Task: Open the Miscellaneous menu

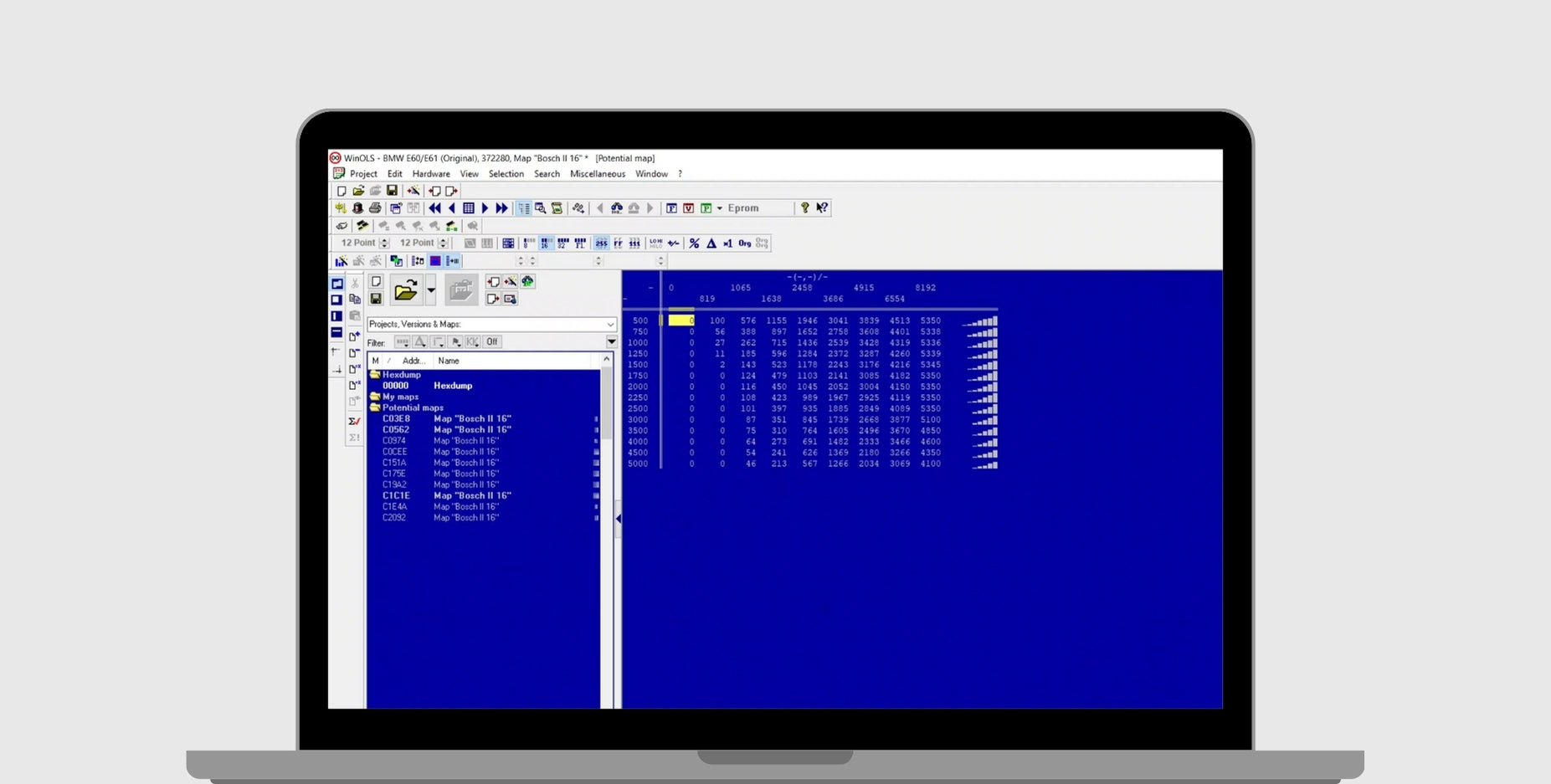Action: (x=597, y=174)
